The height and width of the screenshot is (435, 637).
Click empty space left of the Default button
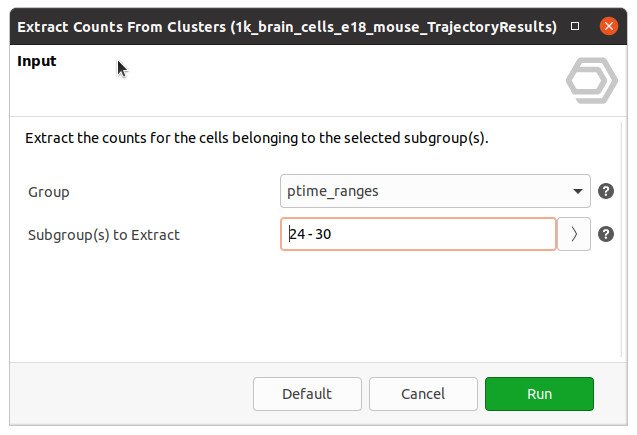point(130,394)
